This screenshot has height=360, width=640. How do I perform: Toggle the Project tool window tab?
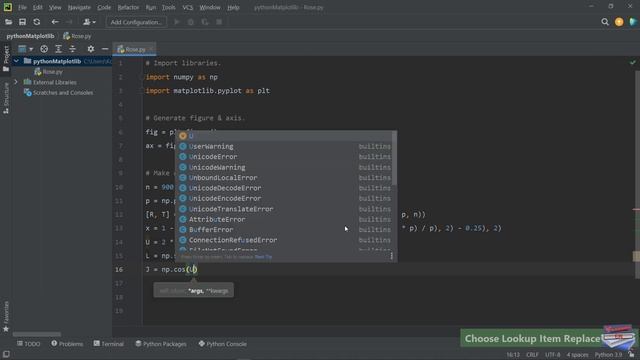(6, 58)
